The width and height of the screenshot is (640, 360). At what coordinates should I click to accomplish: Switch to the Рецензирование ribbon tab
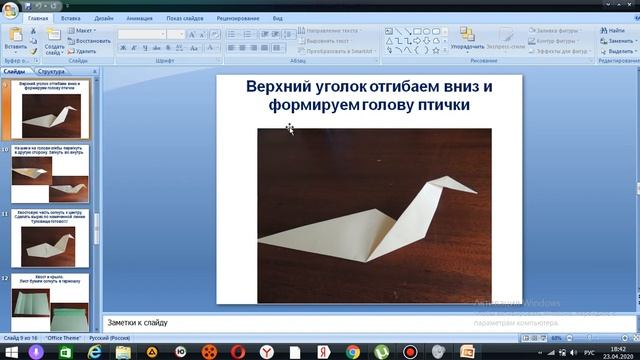pos(238,18)
